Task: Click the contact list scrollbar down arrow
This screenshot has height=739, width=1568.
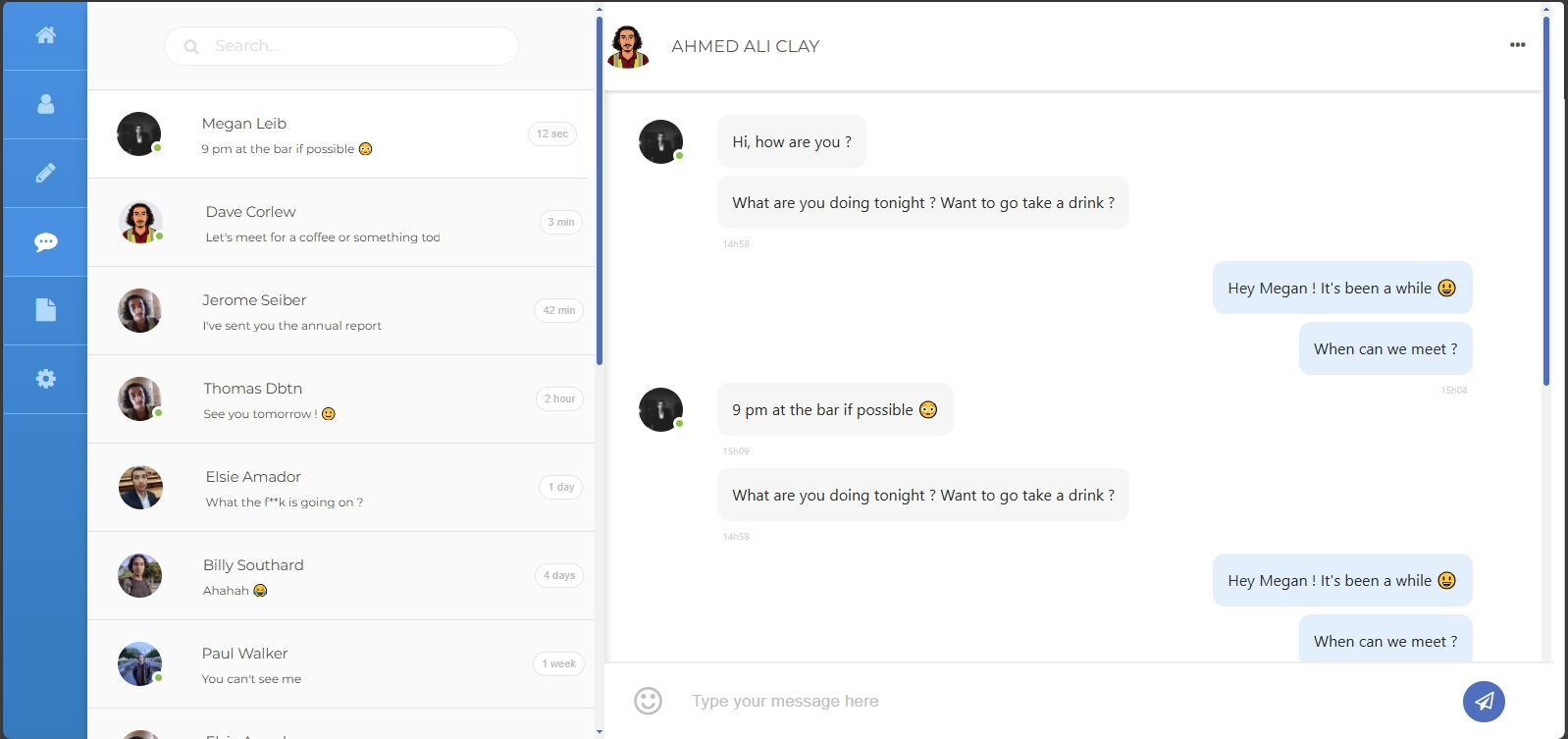Action: click(600, 731)
